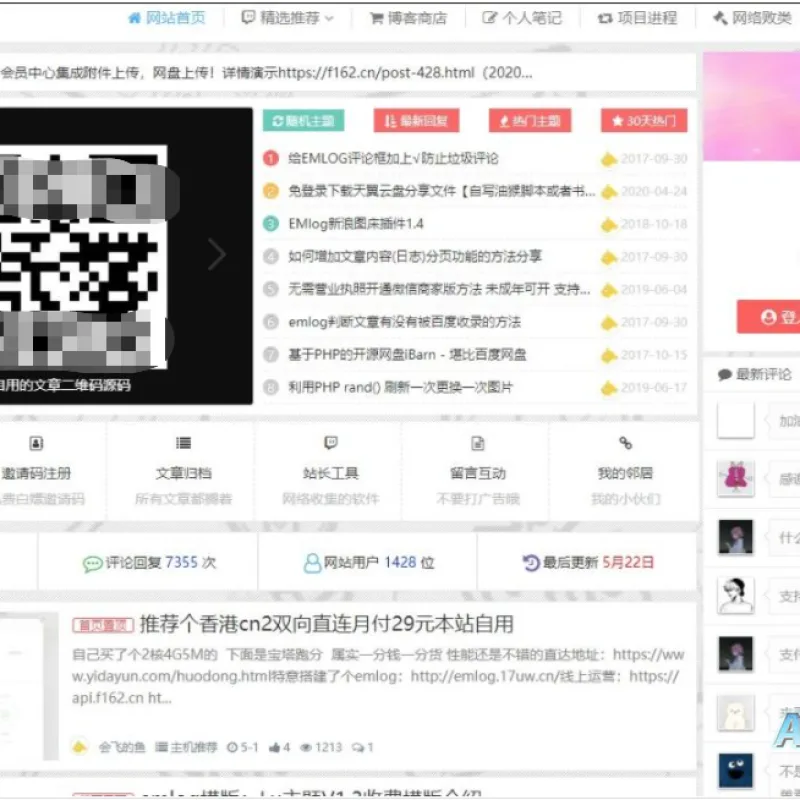
Task: Switch to the 最新回复 tab
Action: click(416, 121)
